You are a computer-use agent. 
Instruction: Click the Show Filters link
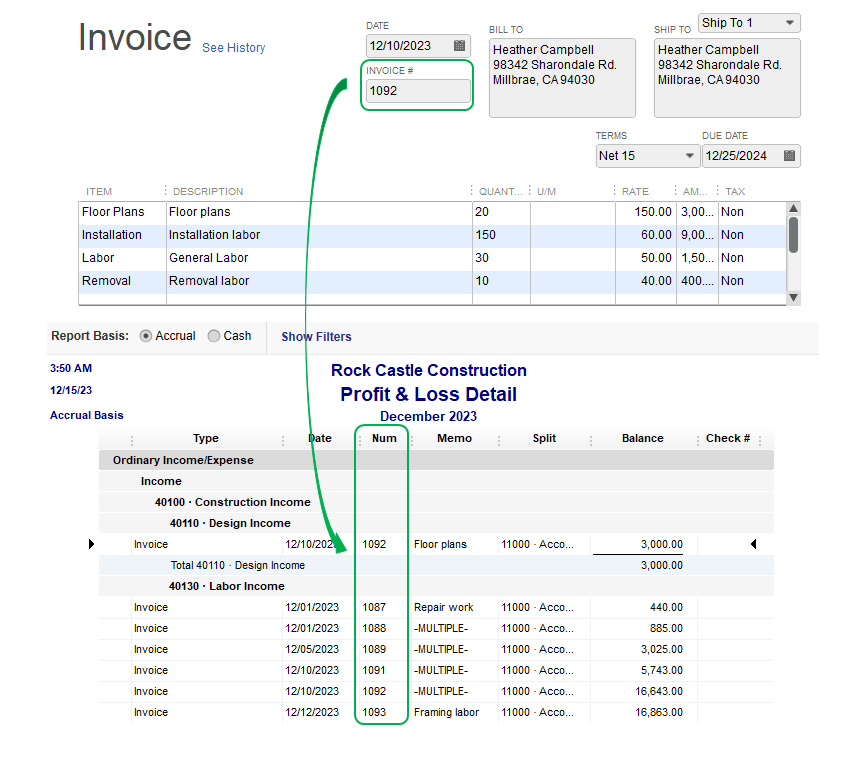coord(316,337)
